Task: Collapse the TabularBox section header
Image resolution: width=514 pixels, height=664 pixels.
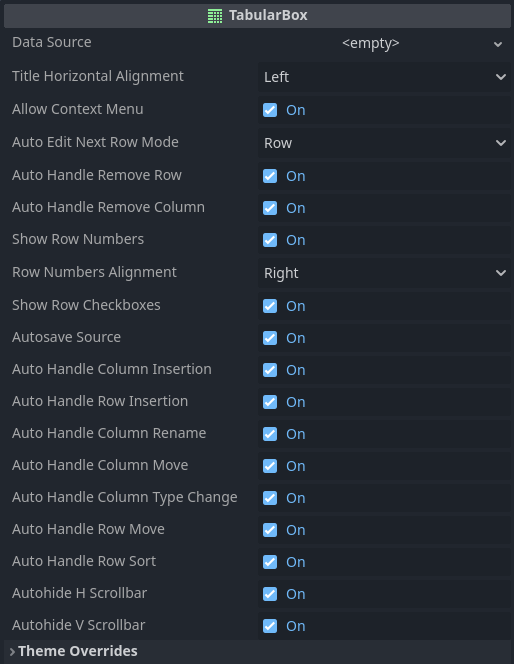Action: coord(257,16)
